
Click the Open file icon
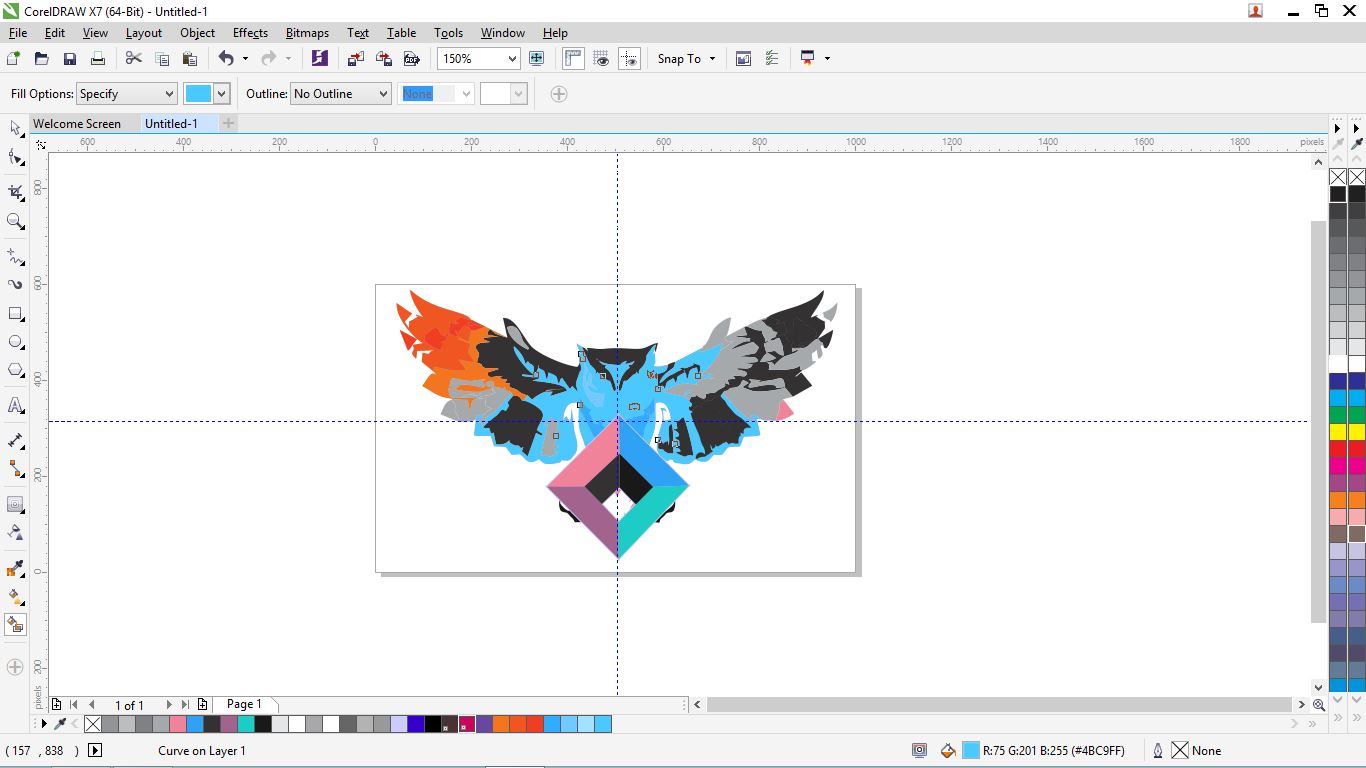[x=41, y=59]
